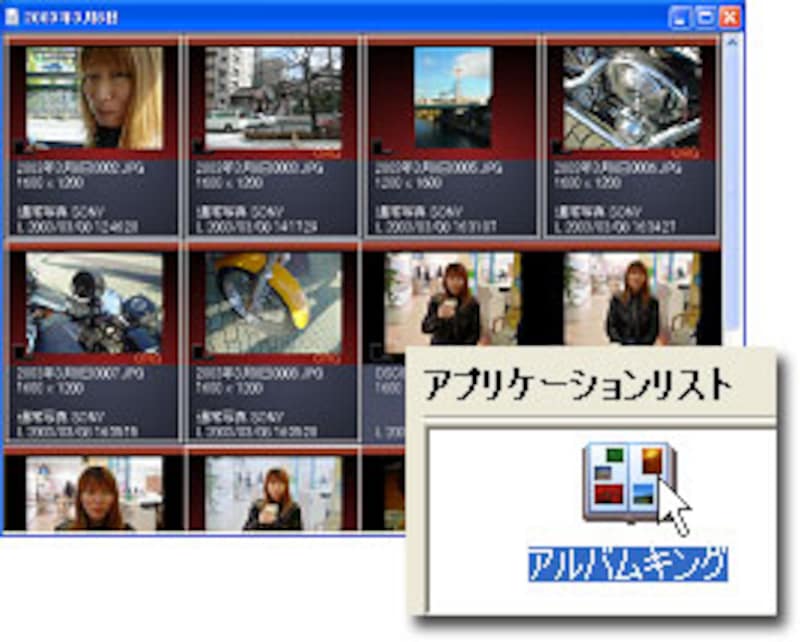Image resolution: width=800 pixels, height=642 pixels.
Task: Minimize the photo browser window
Action: point(680,18)
